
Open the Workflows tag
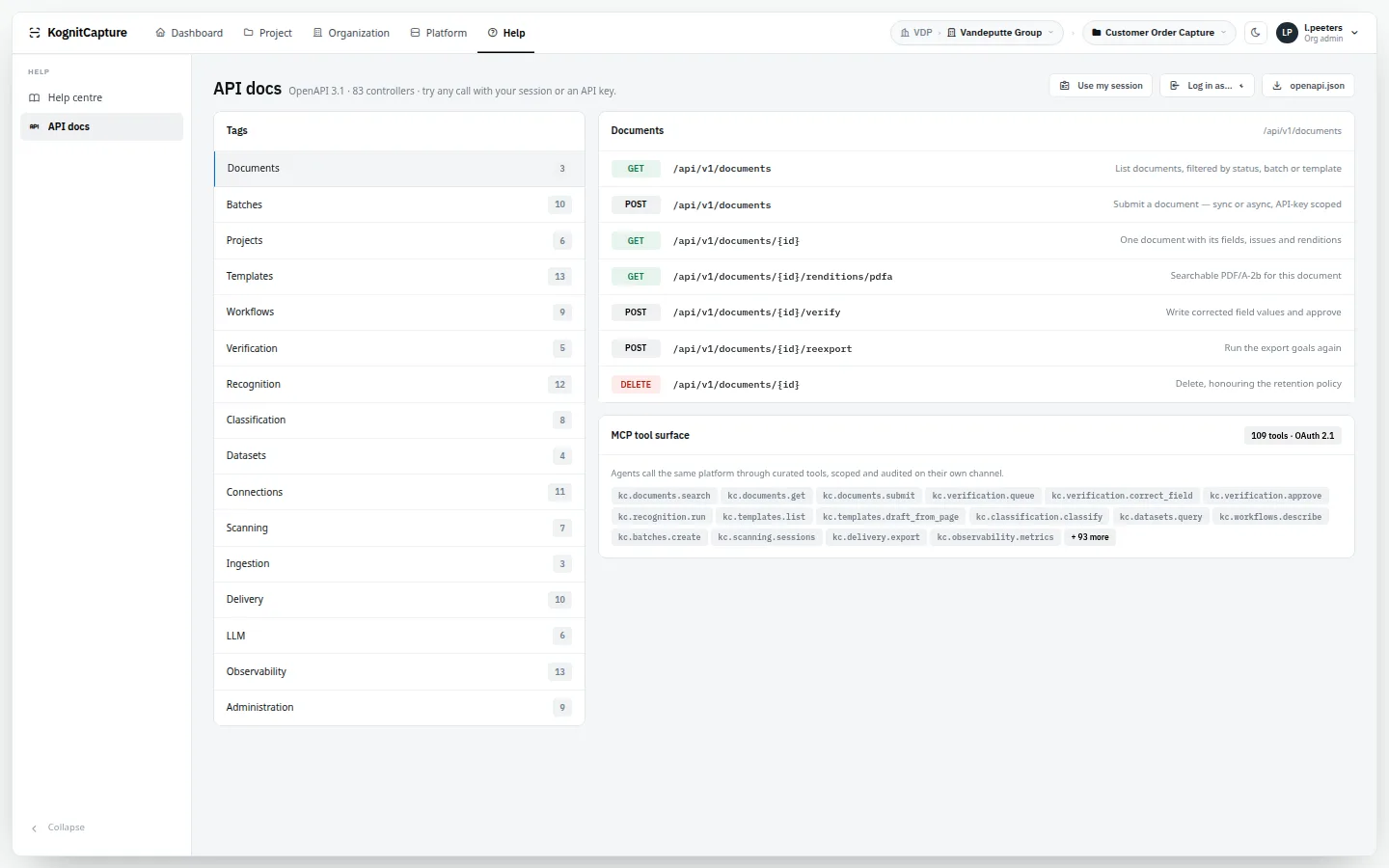pyautogui.click(x=399, y=312)
